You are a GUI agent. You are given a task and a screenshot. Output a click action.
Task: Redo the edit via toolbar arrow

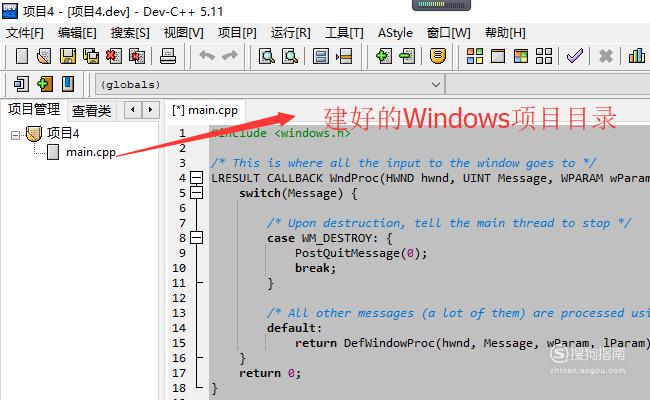coord(230,55)
